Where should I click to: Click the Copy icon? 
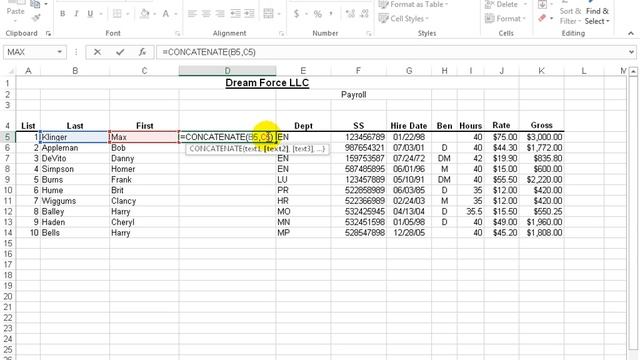[36, 4]
